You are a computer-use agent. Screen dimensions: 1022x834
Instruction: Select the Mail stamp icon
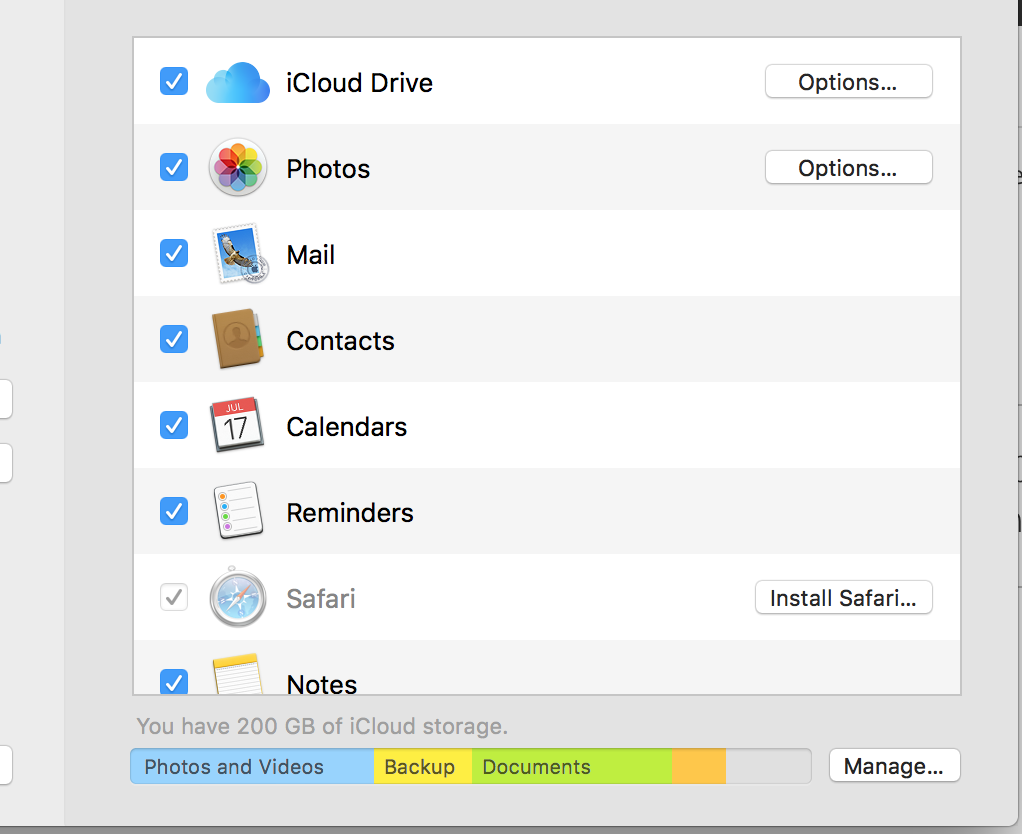click(x=238, y=254)
